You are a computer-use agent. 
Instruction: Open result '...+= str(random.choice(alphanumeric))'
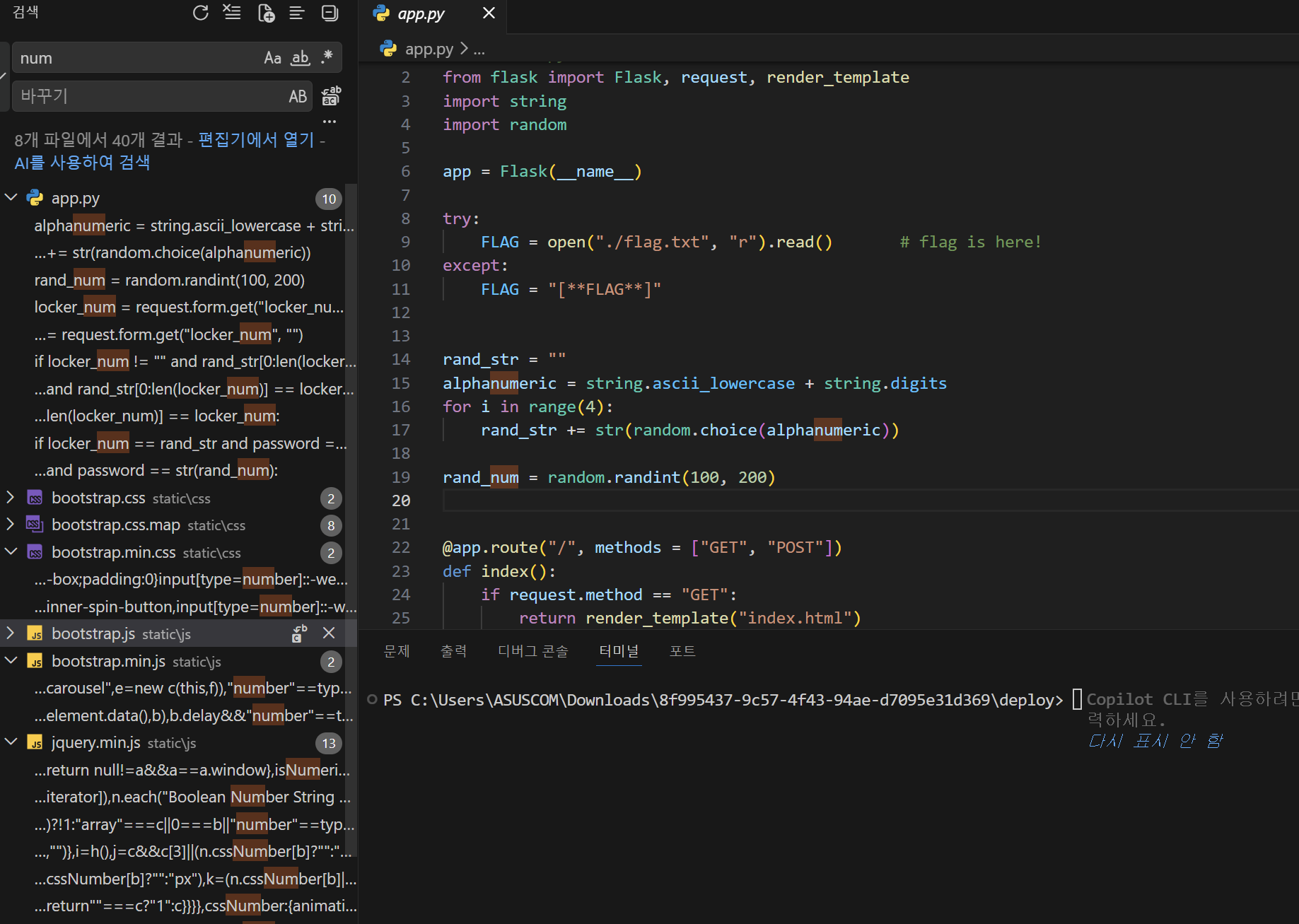(173, 252)
